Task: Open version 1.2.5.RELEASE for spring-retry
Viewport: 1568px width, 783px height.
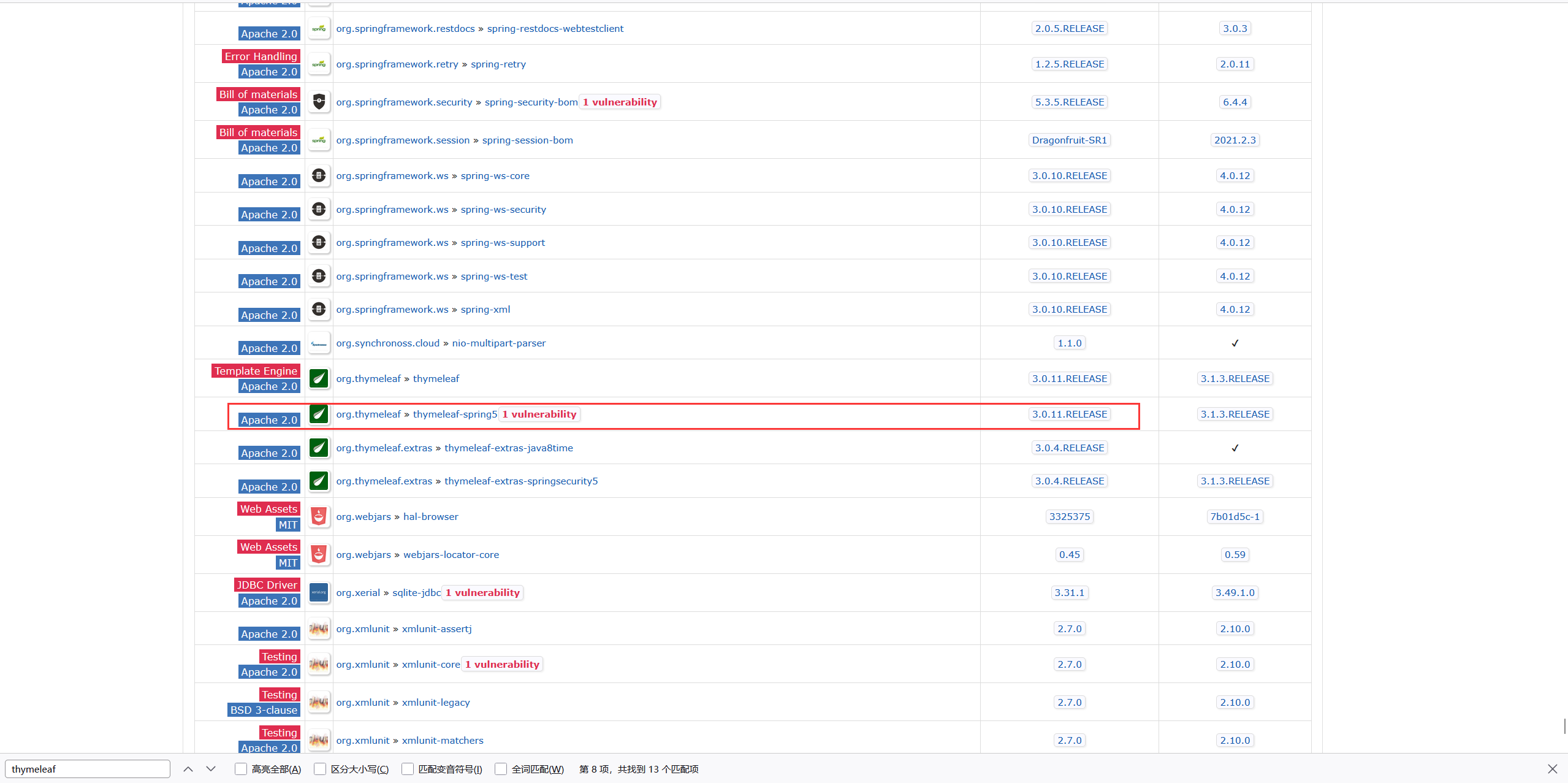Action: [1070, 64]
